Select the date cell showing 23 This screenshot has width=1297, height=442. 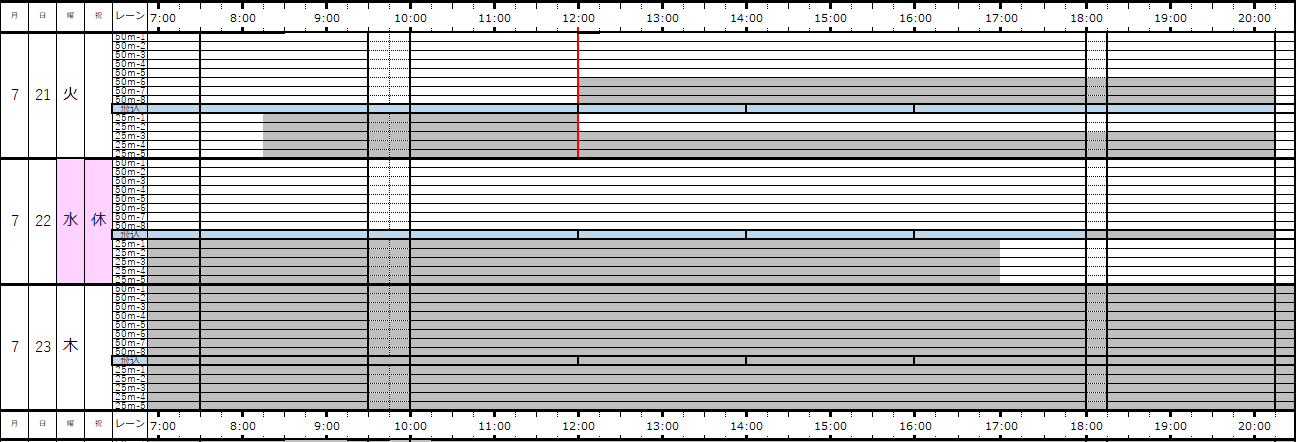[x=42, y=347]
